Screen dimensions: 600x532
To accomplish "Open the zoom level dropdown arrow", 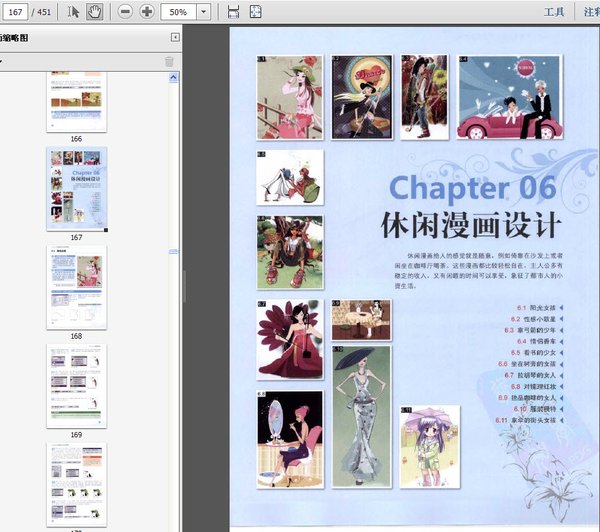I will (x=204, y=12).
